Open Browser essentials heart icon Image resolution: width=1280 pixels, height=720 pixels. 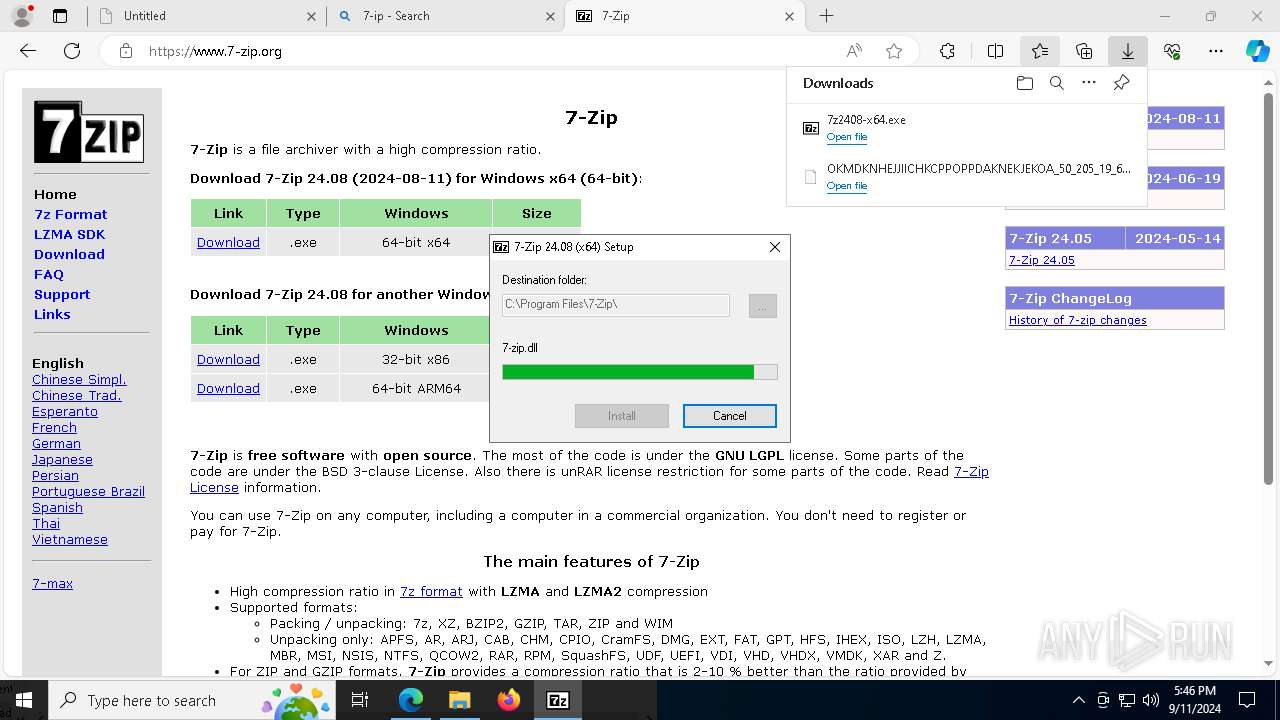(1172, 51)
